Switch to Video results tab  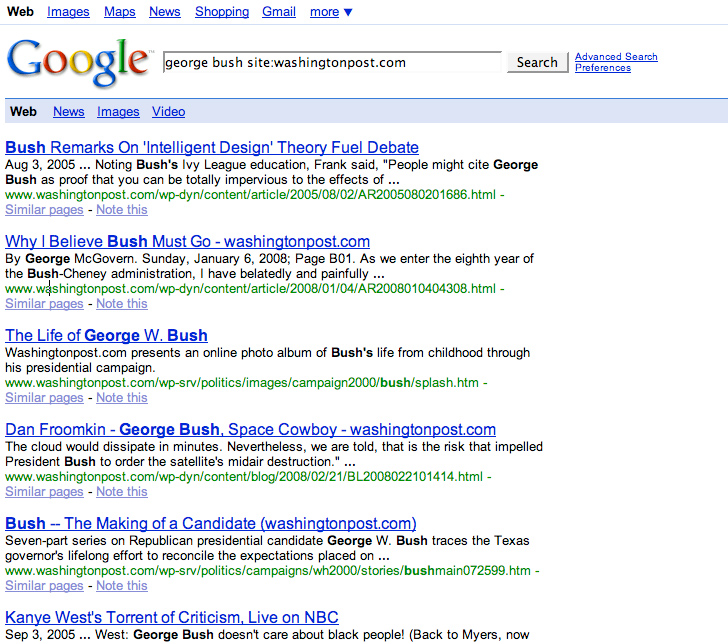tap(169, 111)
